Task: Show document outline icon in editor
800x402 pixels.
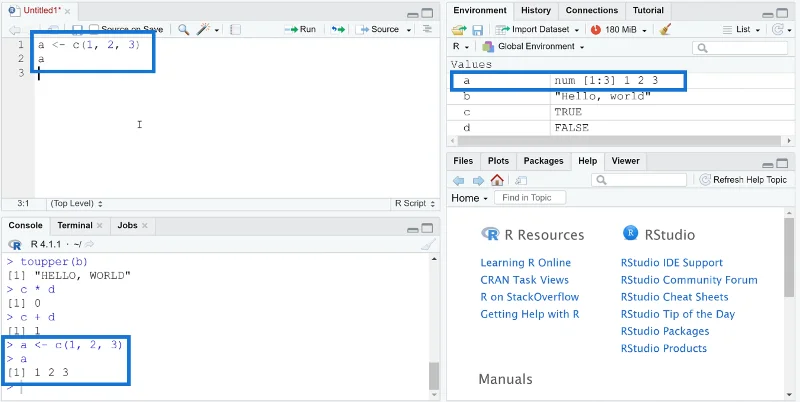Action: pyautogui.click(x=428, y=30)
